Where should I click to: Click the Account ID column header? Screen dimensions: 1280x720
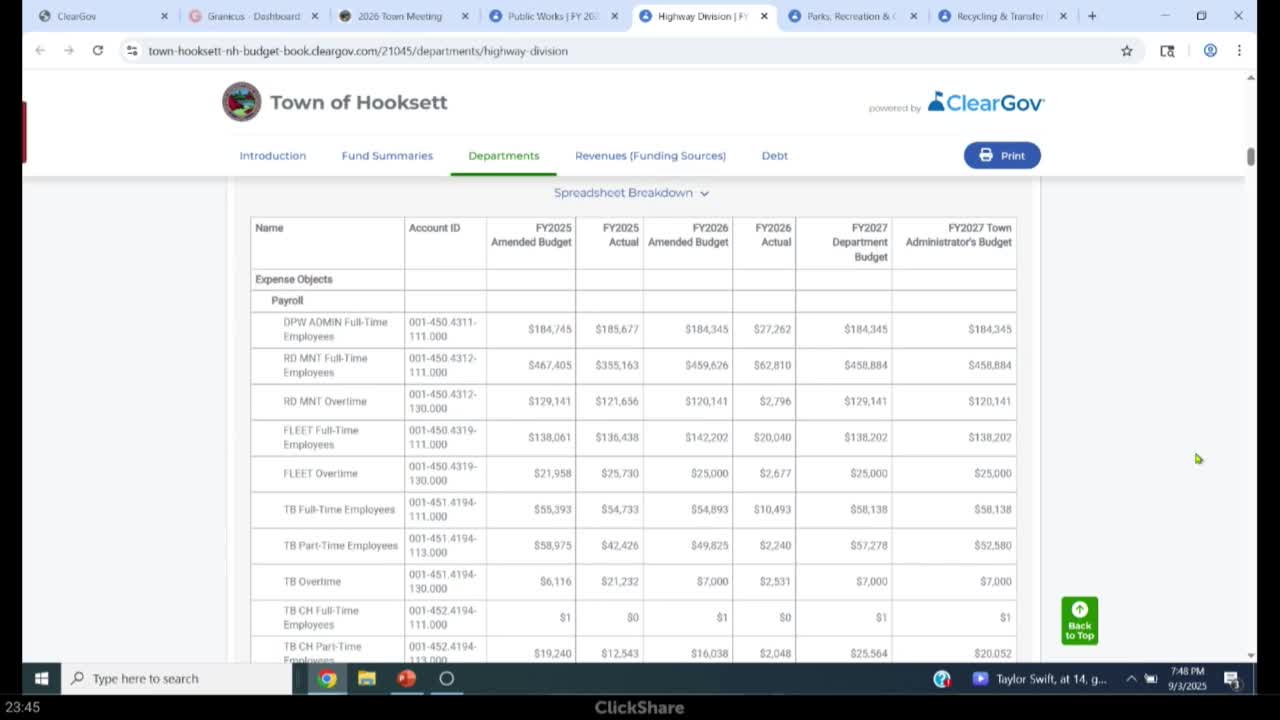[434, 228]
